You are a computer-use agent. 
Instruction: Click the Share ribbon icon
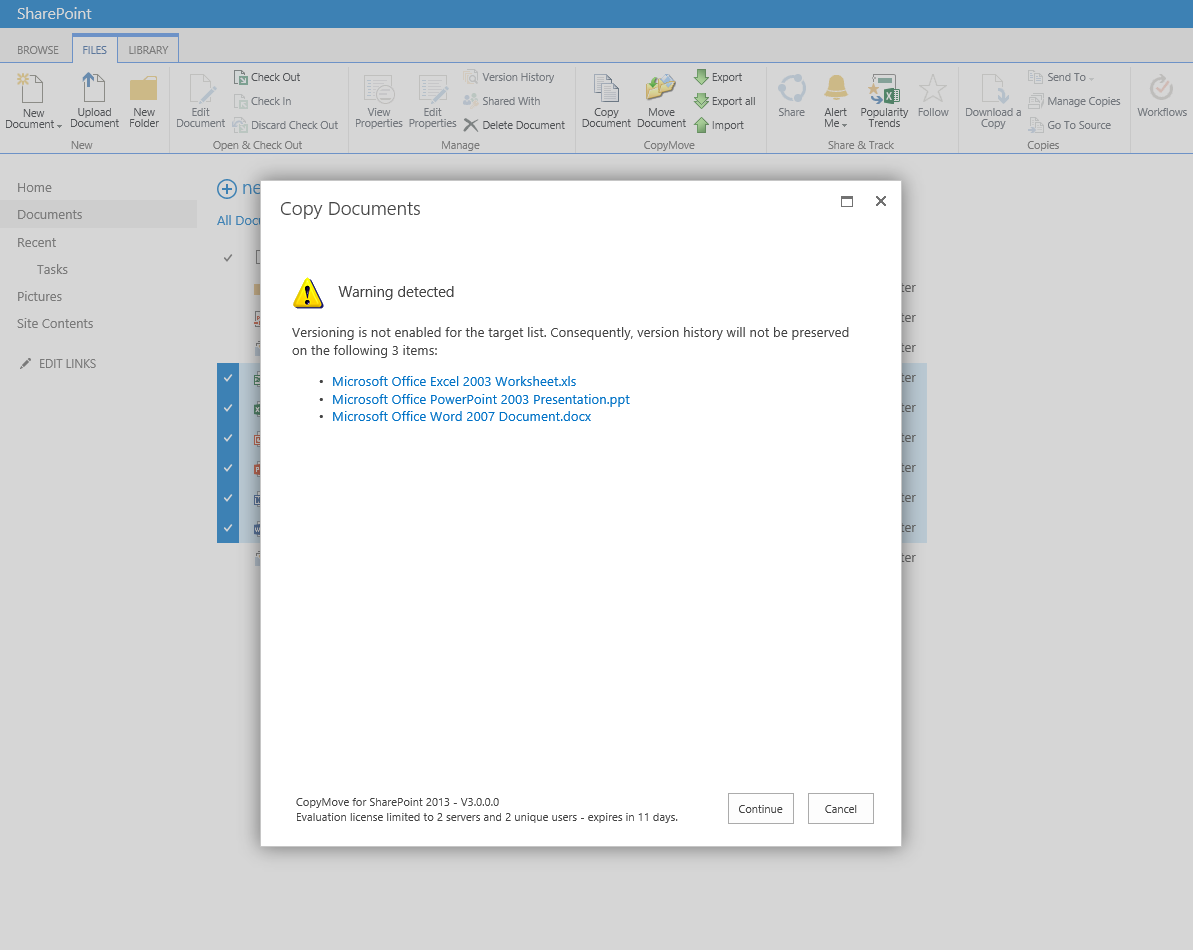791,96
